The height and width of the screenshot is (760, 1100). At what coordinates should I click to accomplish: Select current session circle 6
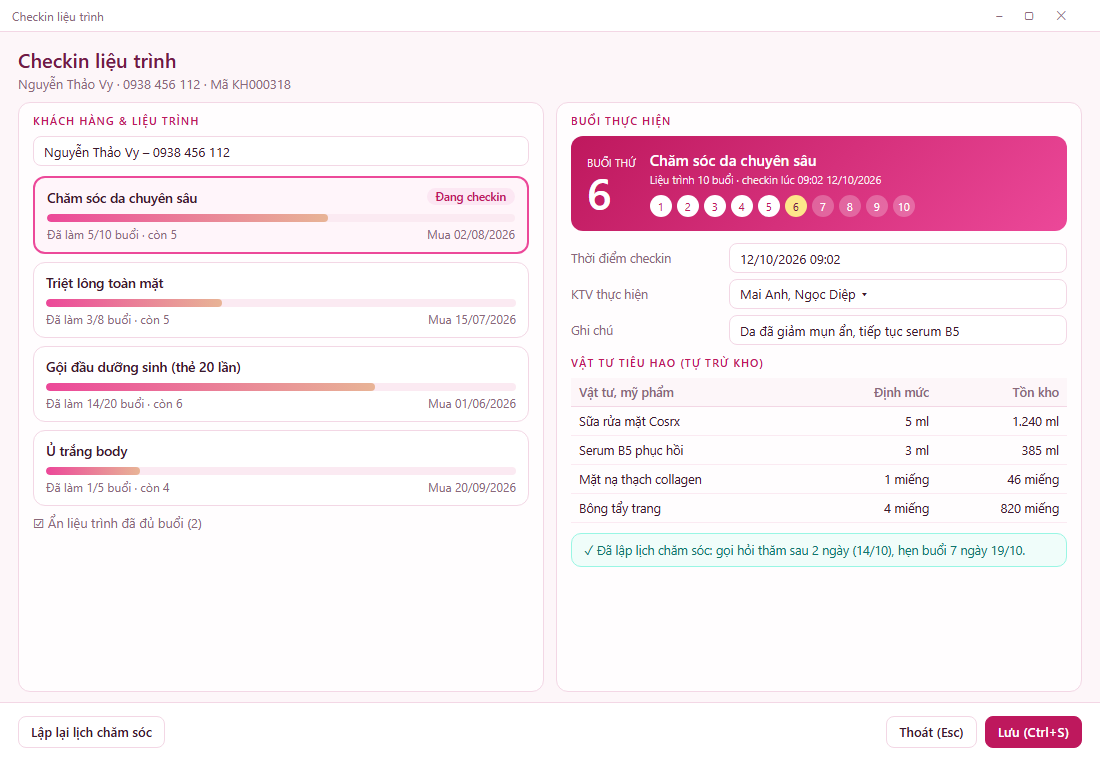coord(796,206)
